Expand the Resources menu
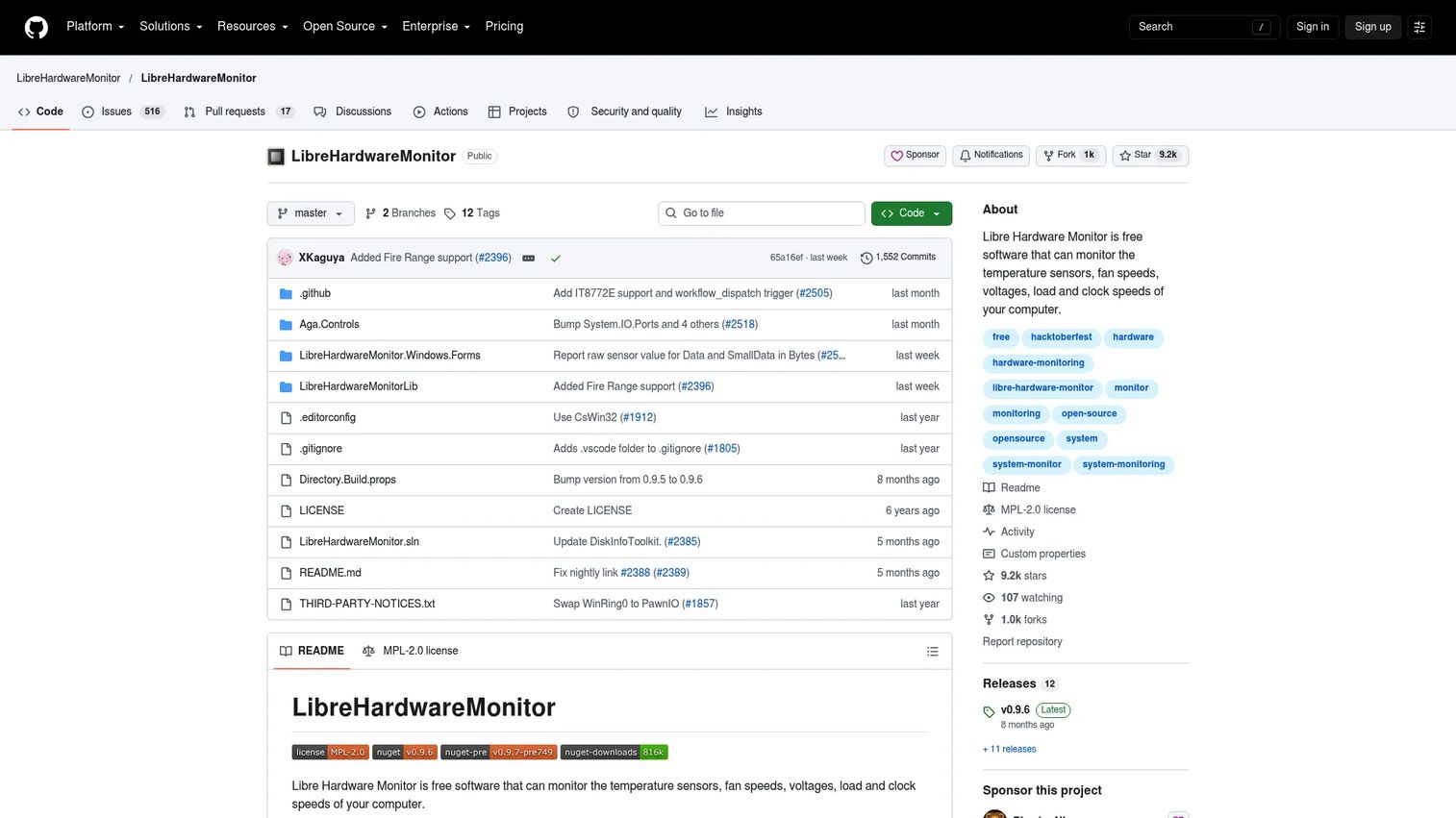Image resolution: width=1456 pixels, height=818 pixels. 253,27
